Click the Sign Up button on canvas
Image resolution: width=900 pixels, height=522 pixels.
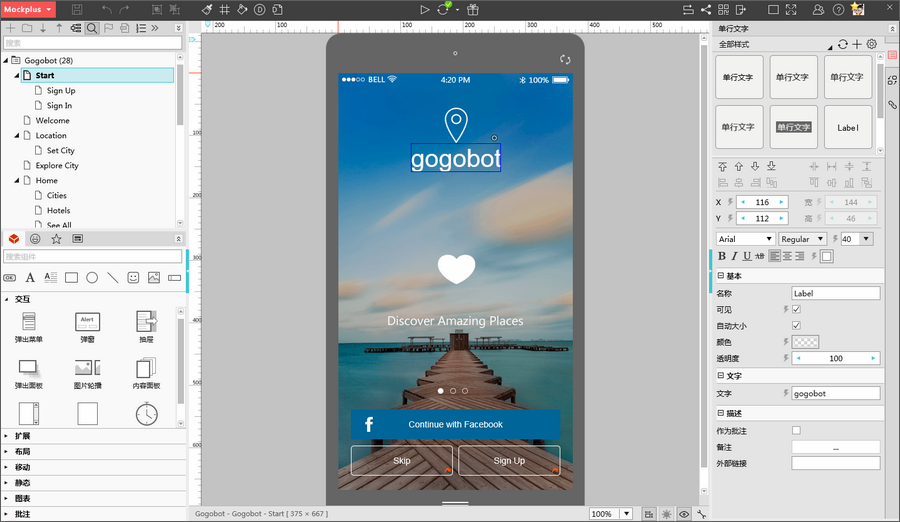pyautogui.click(x=509, y=461)
